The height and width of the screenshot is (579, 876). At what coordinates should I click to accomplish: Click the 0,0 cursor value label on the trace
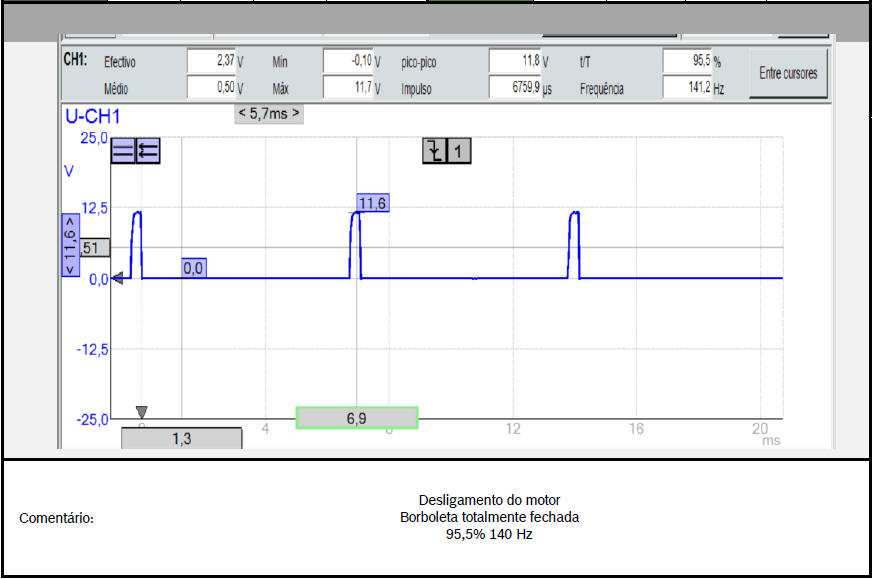[193, 268]
